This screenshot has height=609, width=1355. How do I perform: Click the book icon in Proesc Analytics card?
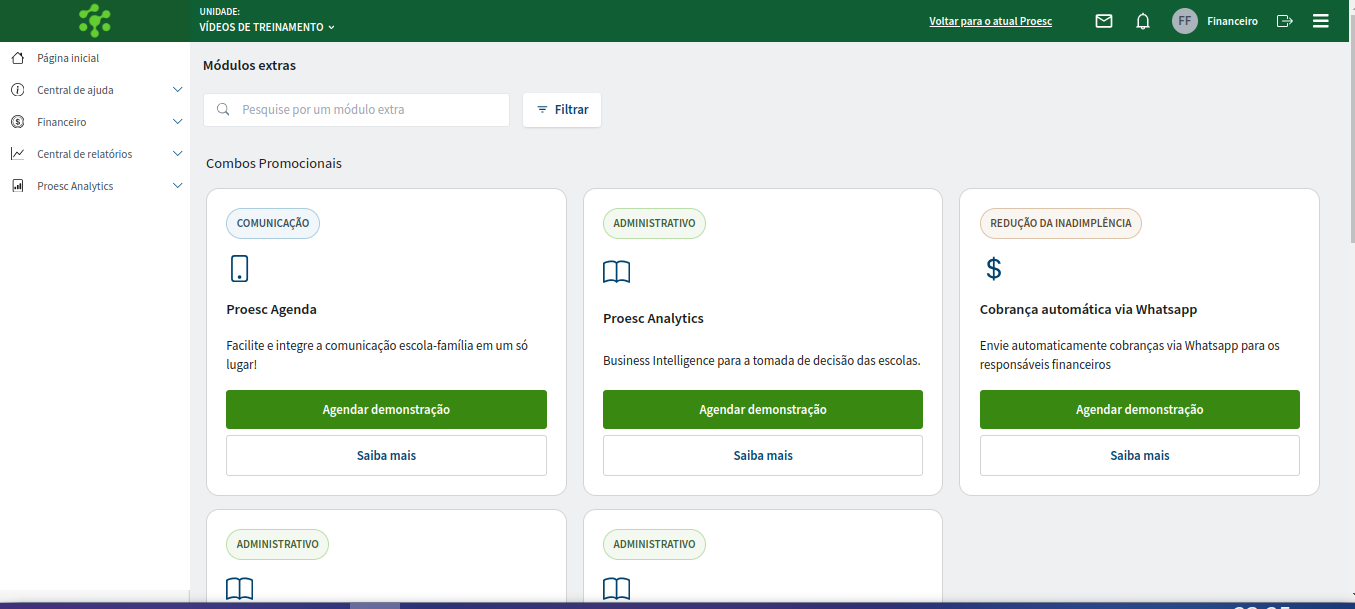(x=617, y=272)
